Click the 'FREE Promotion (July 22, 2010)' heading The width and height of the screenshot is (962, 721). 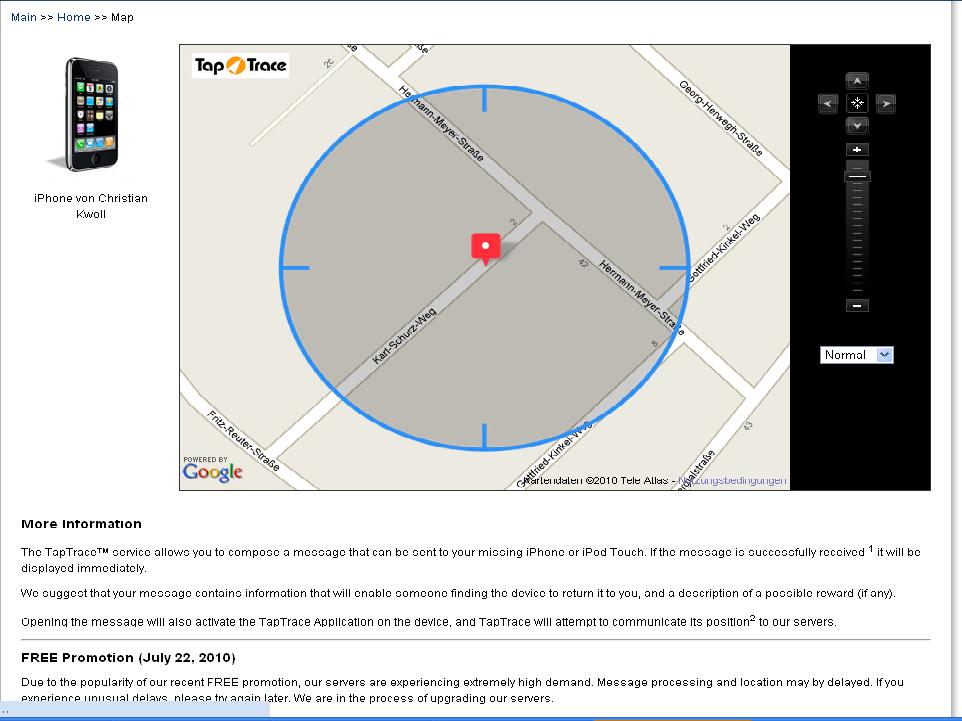point(128,658)
